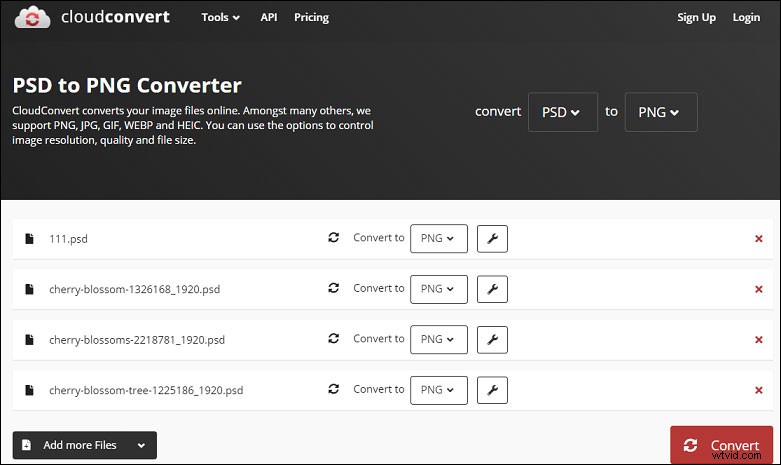Screen dimensions: 781x465
Task: Start conversion with the red Convert button
Action: [721, 445]
